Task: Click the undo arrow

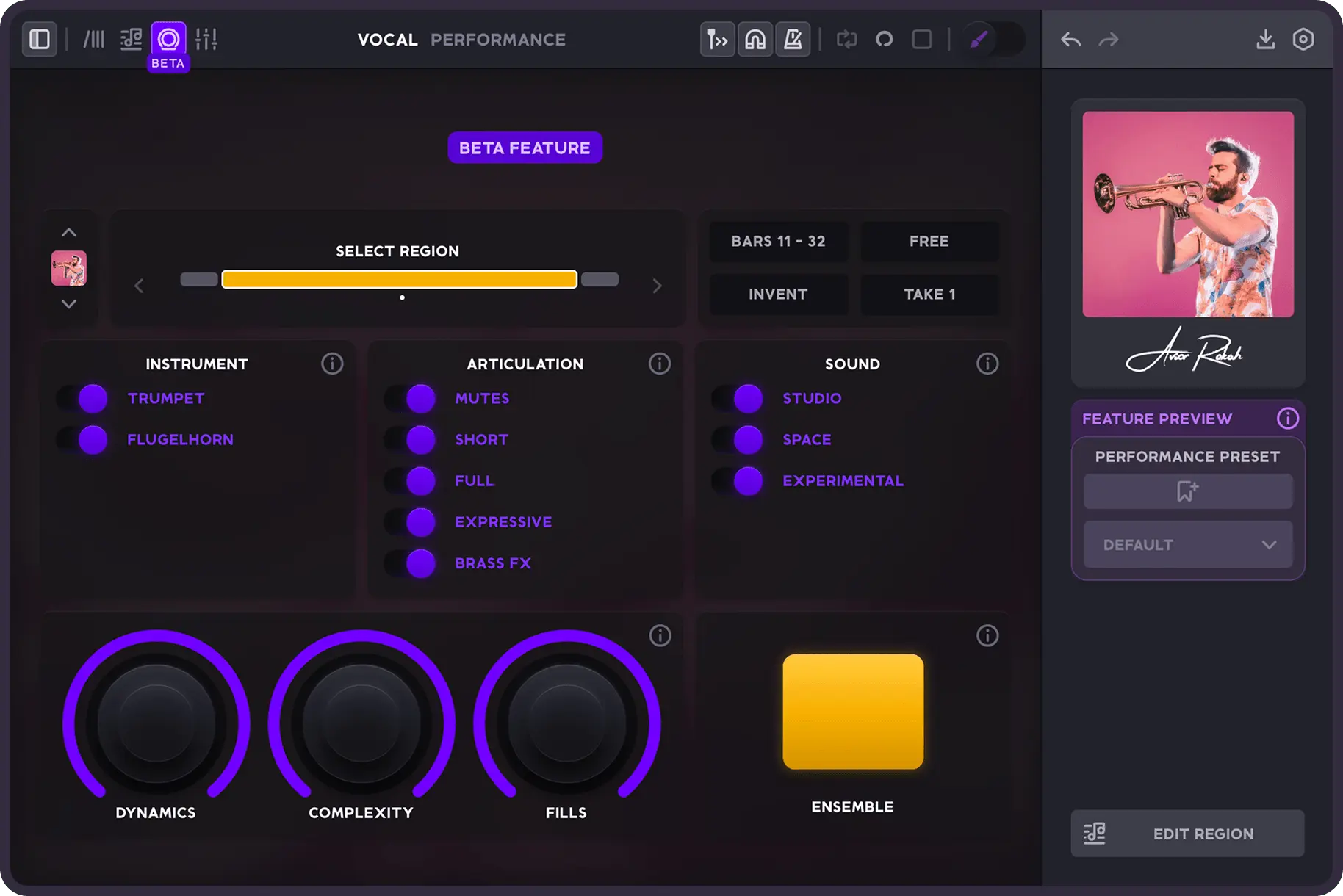Action: click(x=1070, y=40)
